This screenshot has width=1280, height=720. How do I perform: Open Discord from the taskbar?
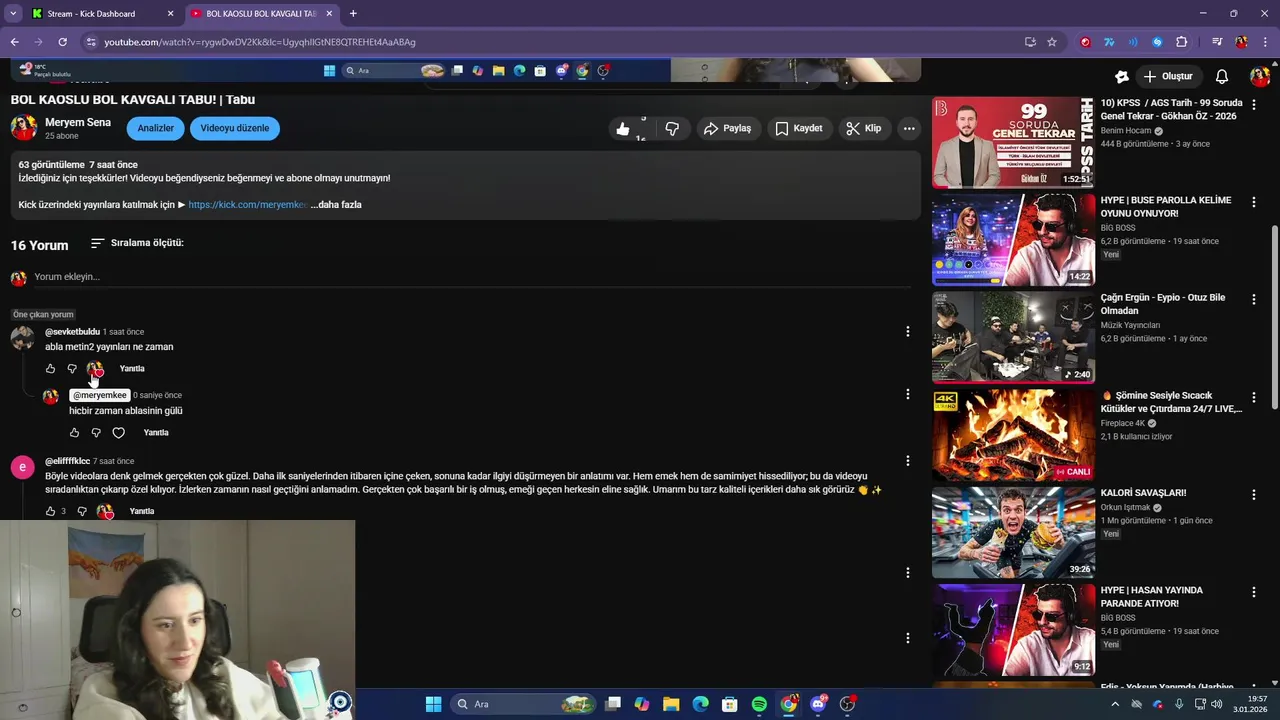818,704
